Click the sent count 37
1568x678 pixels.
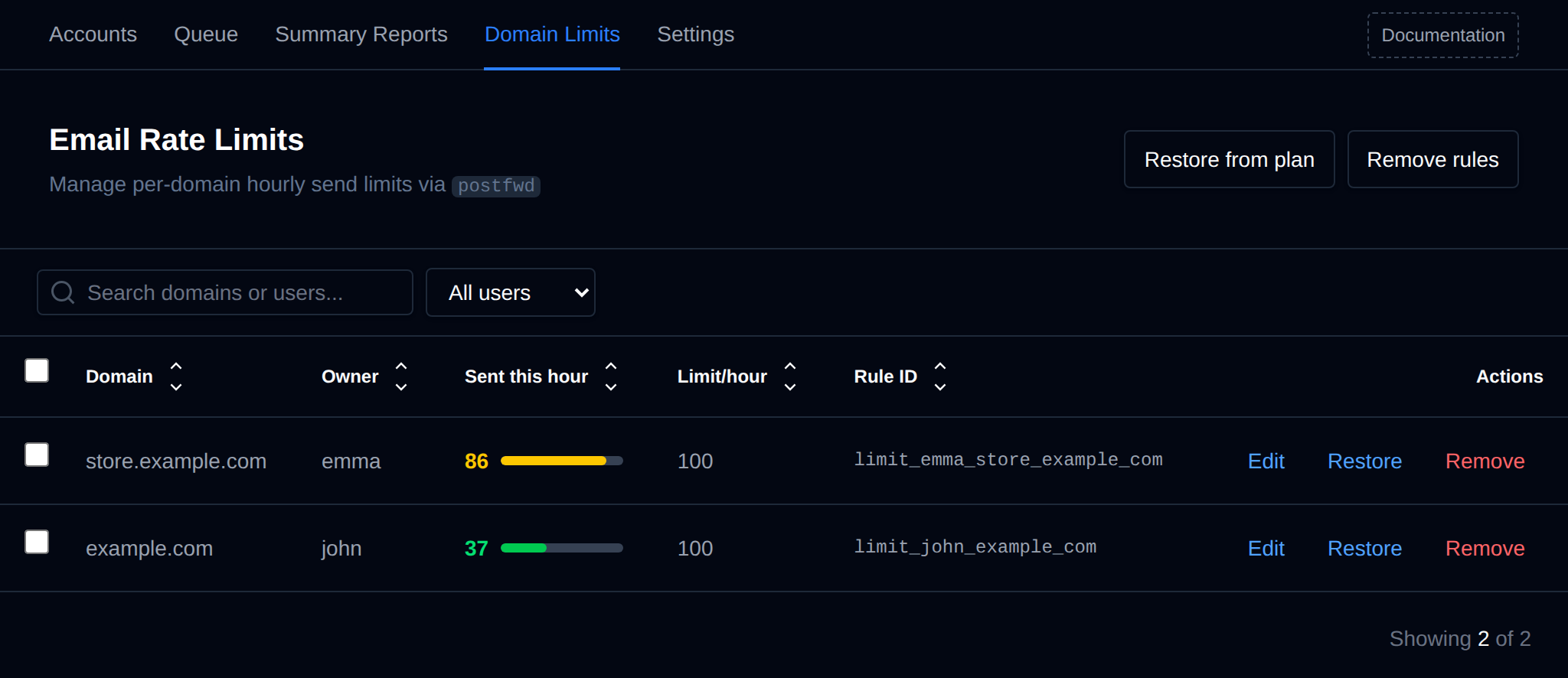coord(476,548)
